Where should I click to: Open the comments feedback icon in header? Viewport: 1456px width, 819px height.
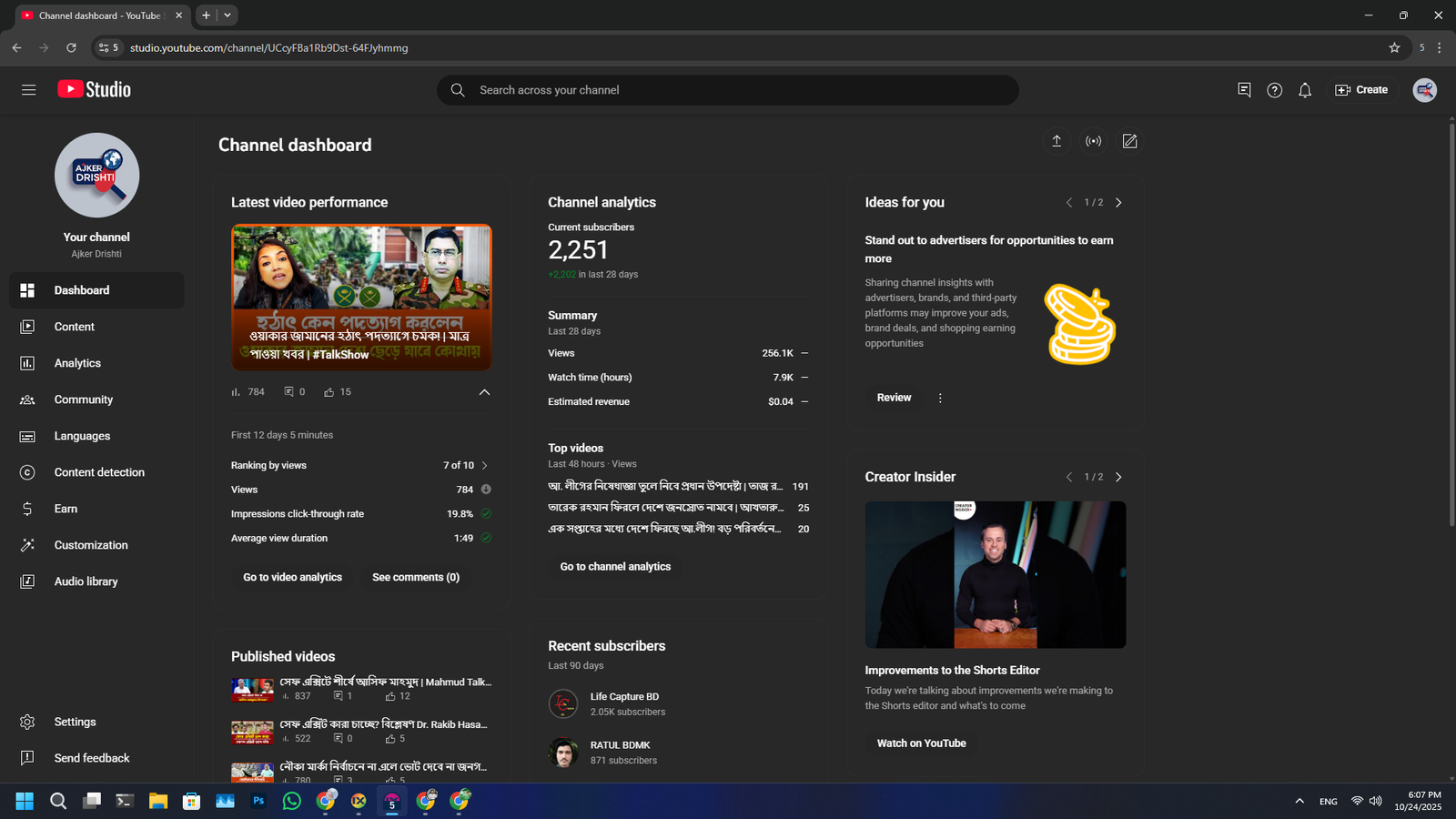pyautogui.click(x=1244, y=90)
